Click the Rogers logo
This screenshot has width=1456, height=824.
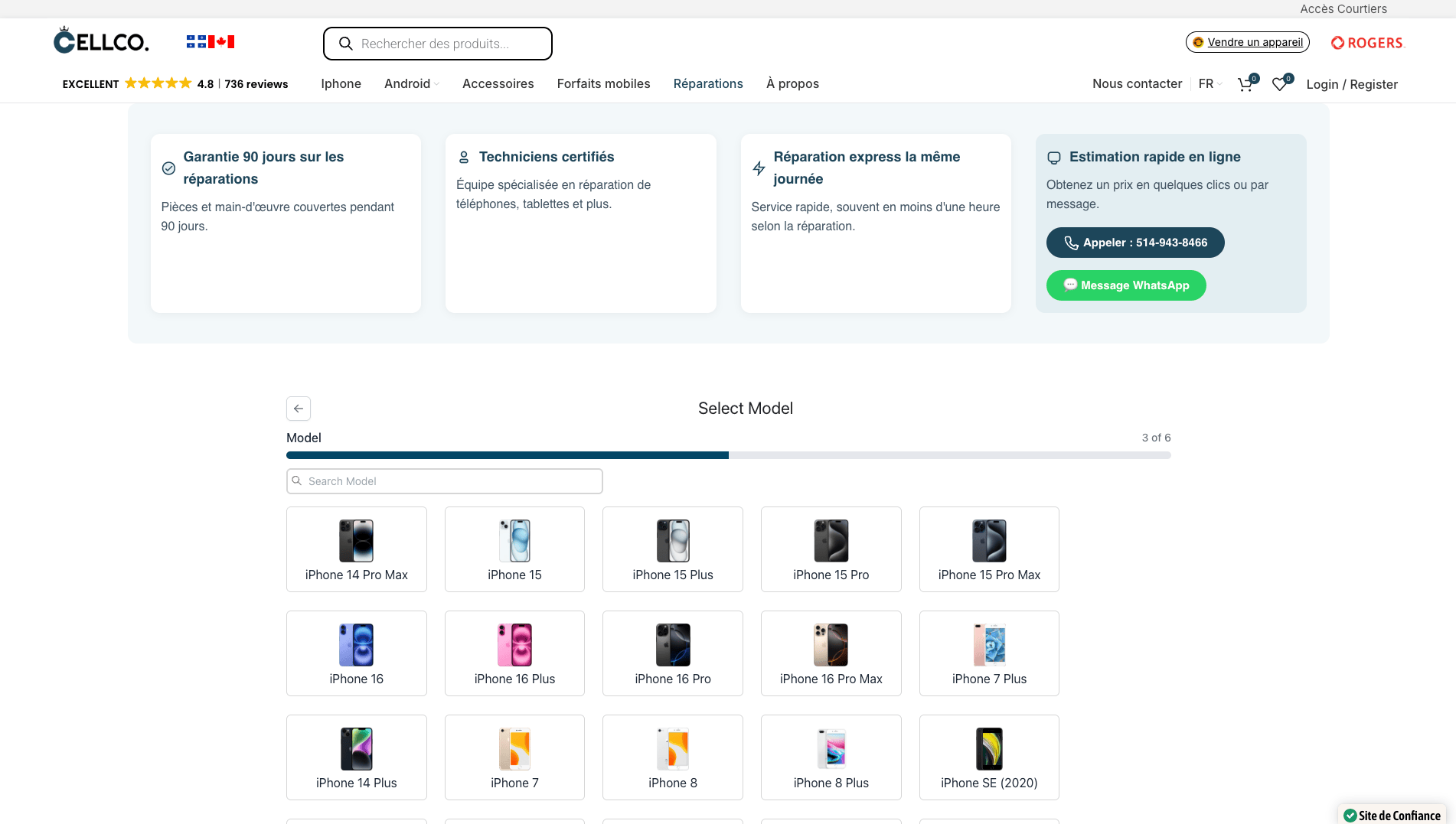pos(1368,43)
